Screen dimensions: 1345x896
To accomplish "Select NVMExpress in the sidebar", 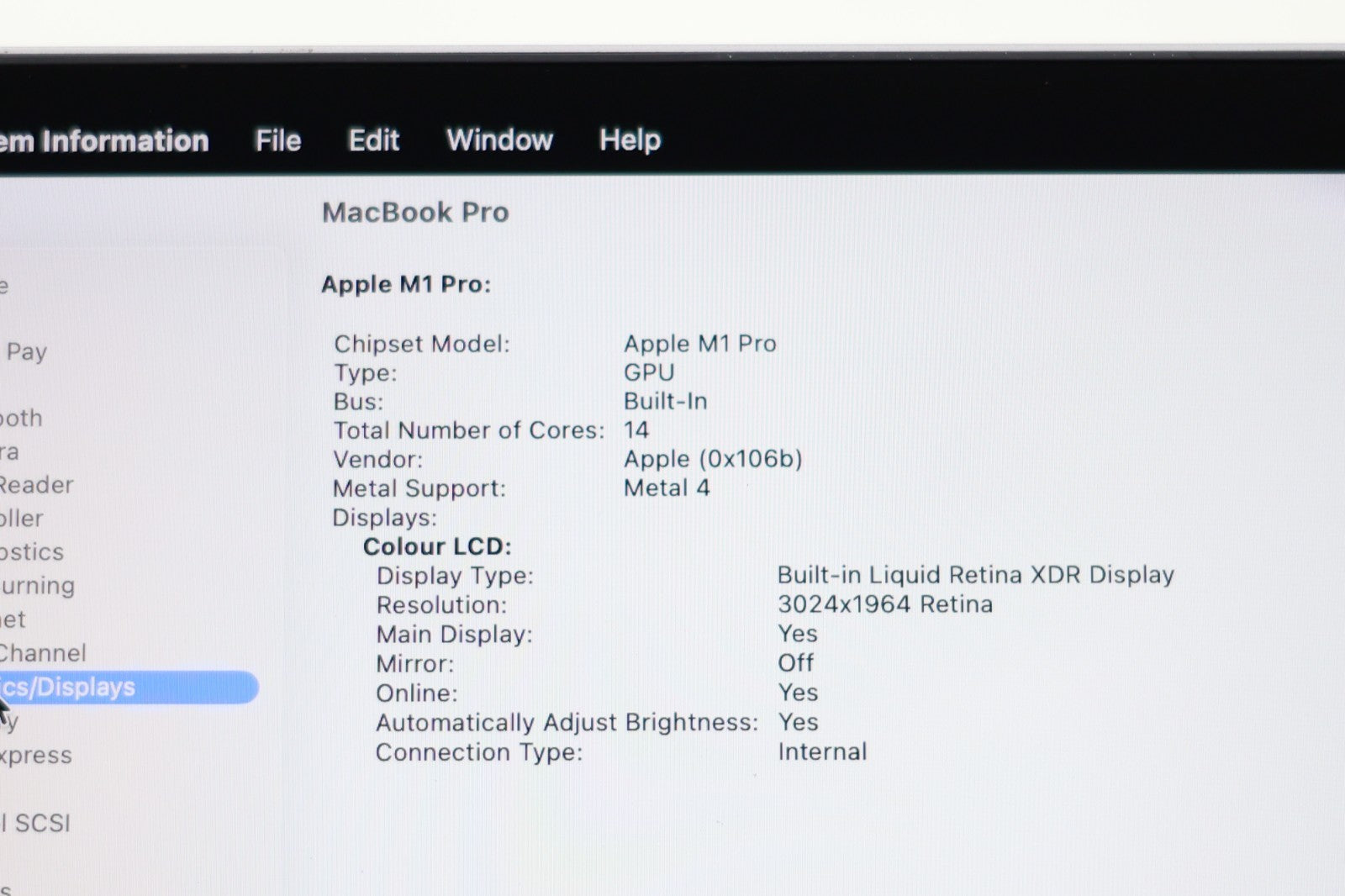I will tap(35, 755).
